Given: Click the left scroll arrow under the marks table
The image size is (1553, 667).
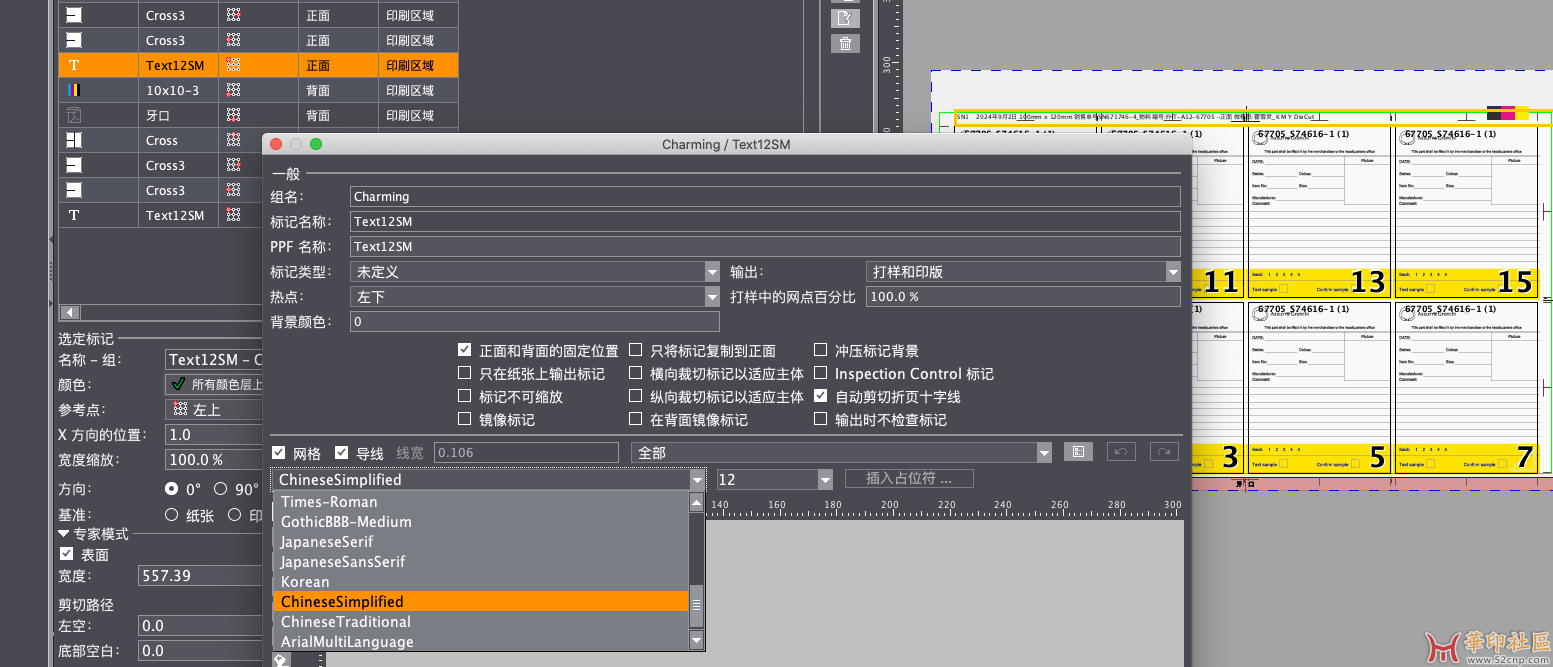Looking at the screenshot, I should tap(70, 312).
